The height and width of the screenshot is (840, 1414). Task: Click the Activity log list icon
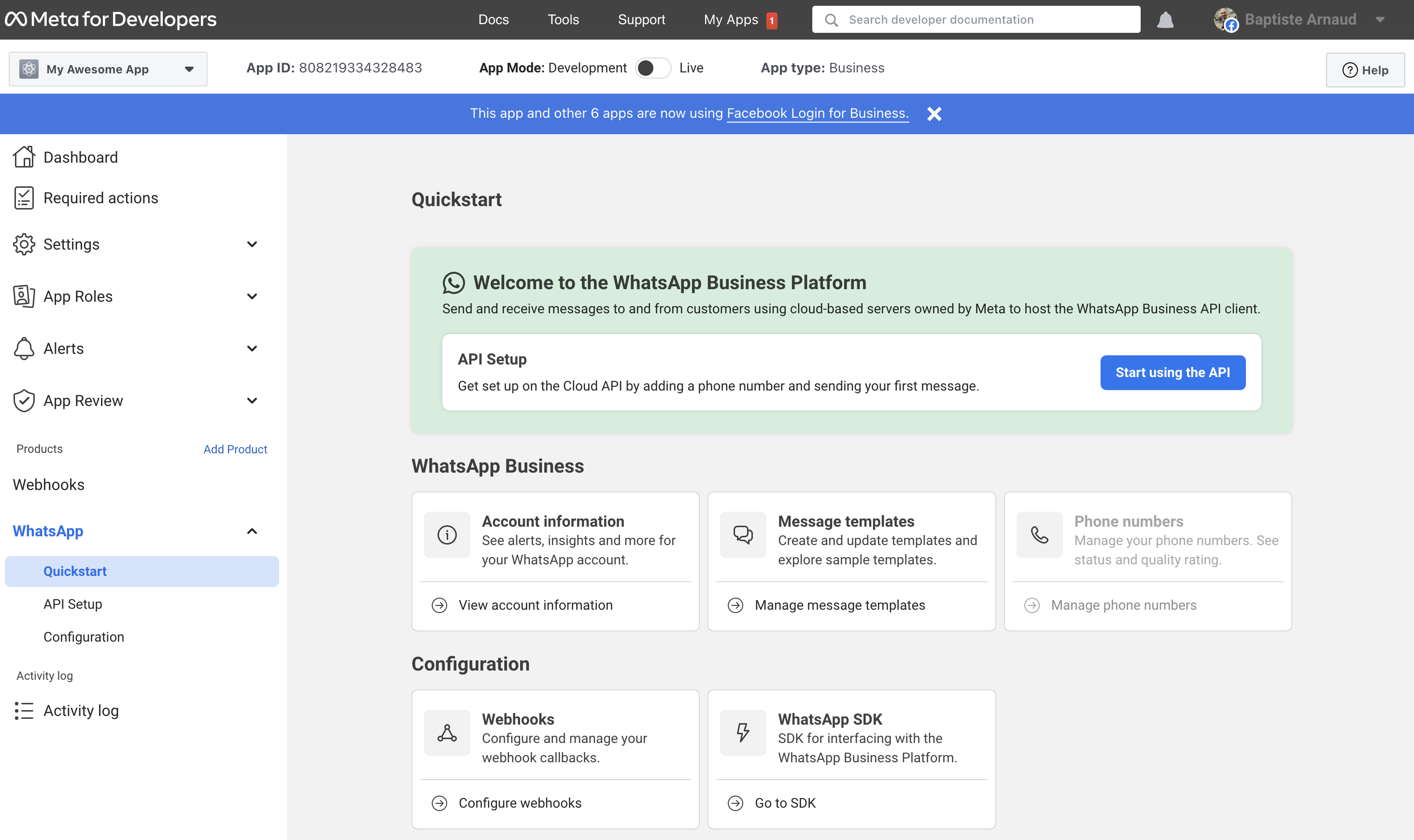point(24,710)
